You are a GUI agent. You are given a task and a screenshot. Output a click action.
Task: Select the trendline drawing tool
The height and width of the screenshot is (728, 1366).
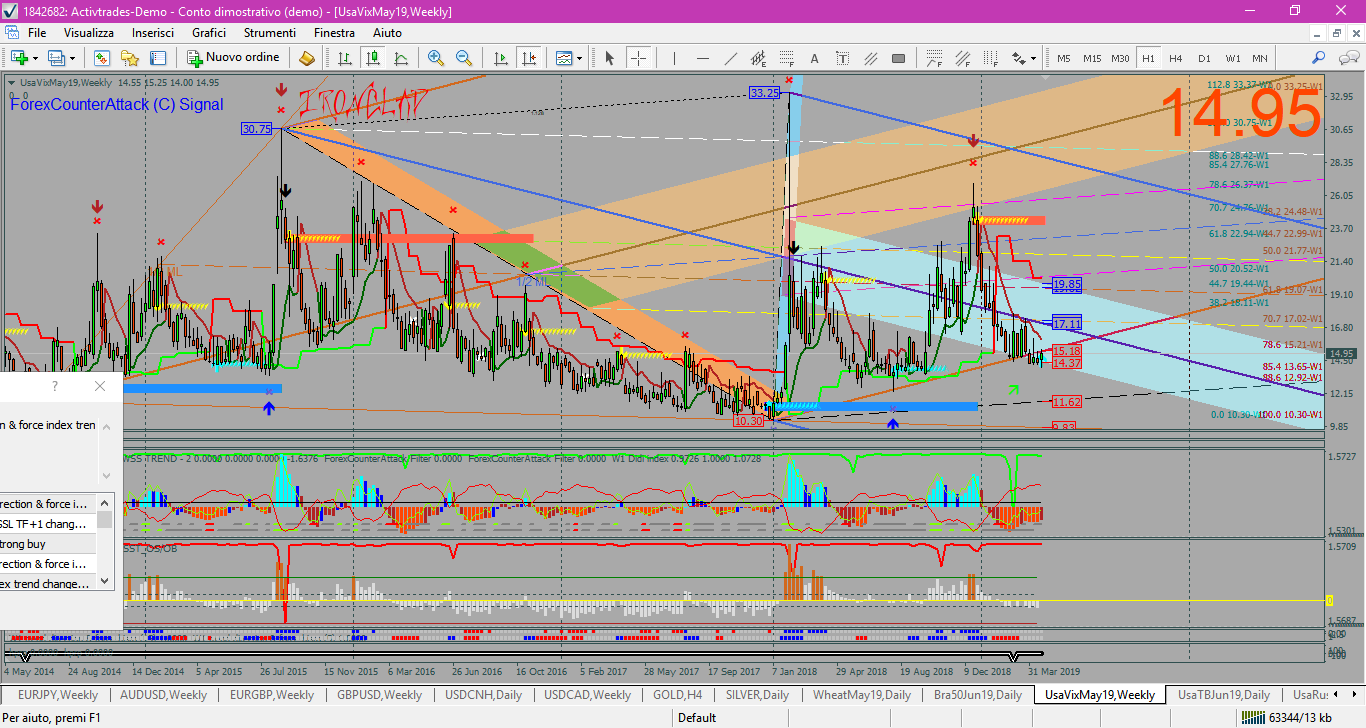[x=731, y=58]
